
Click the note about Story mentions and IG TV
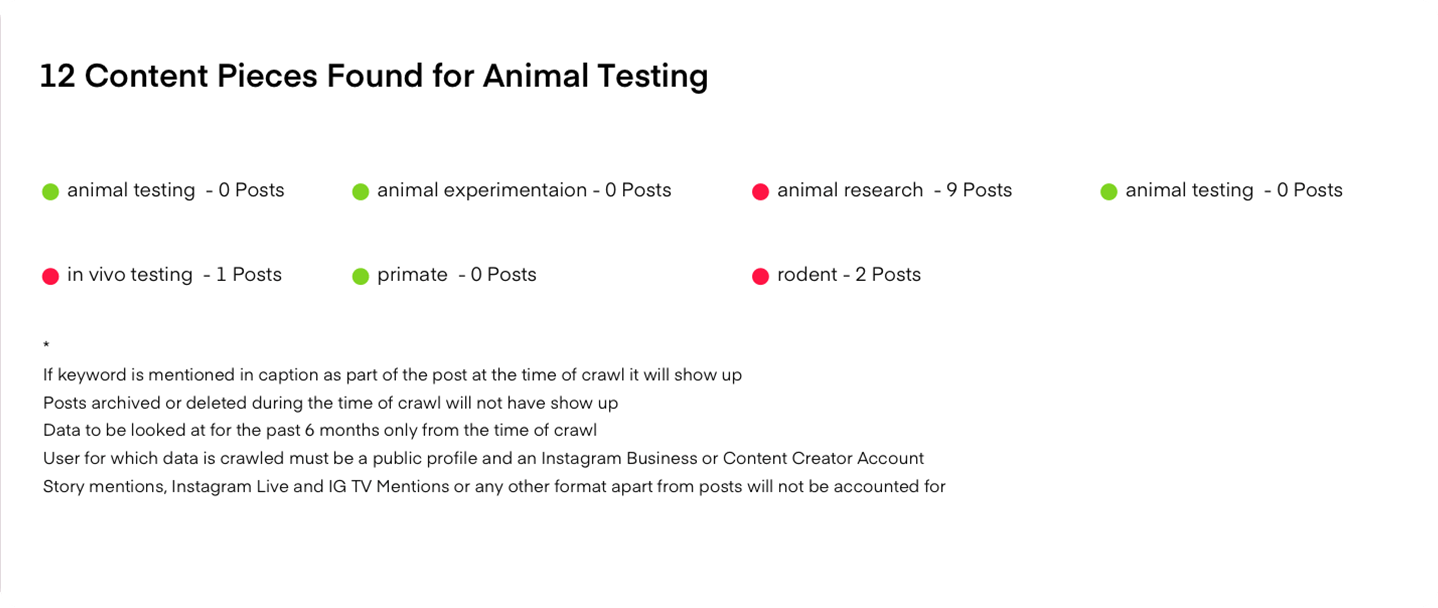[494, 487]
